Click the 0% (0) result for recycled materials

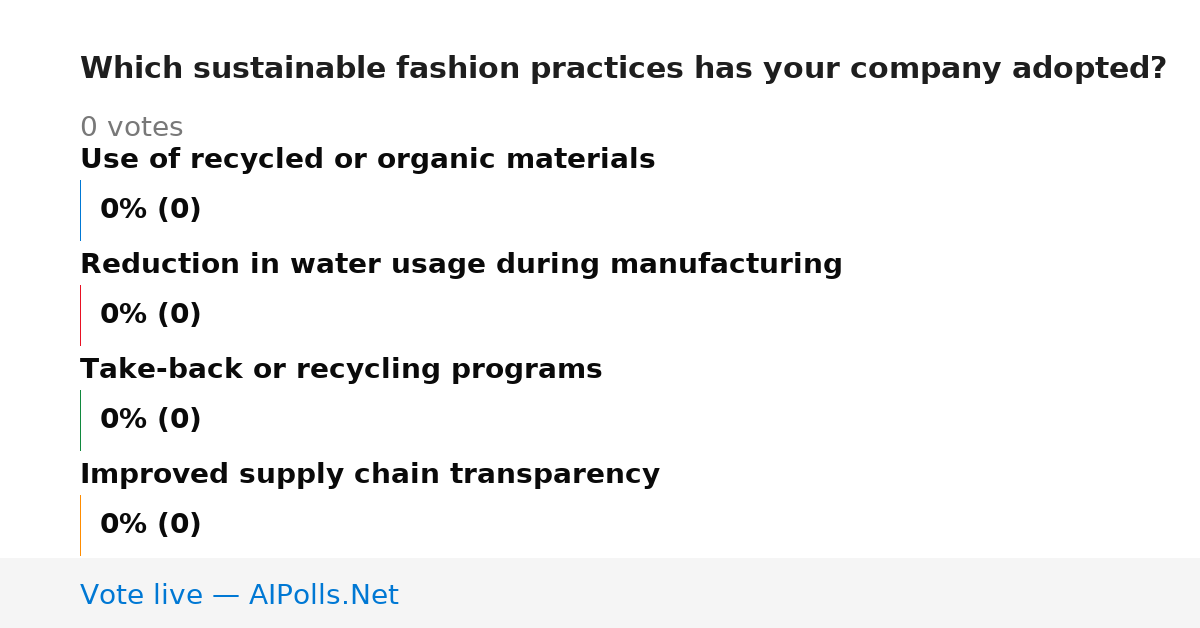(151, 210)
